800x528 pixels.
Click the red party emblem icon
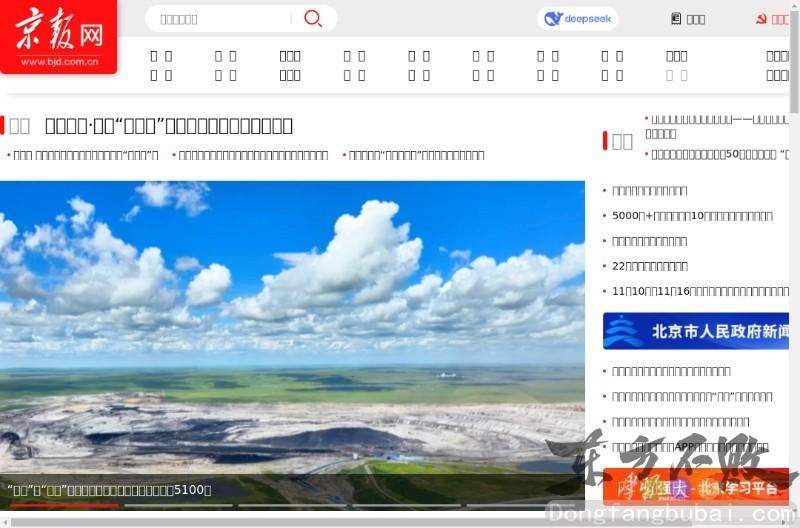(761, 19)
